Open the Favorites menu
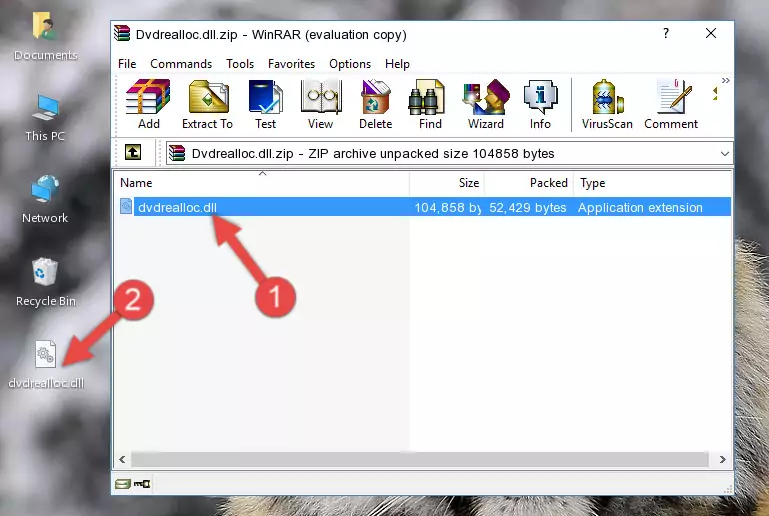 [x=291, y=64]
